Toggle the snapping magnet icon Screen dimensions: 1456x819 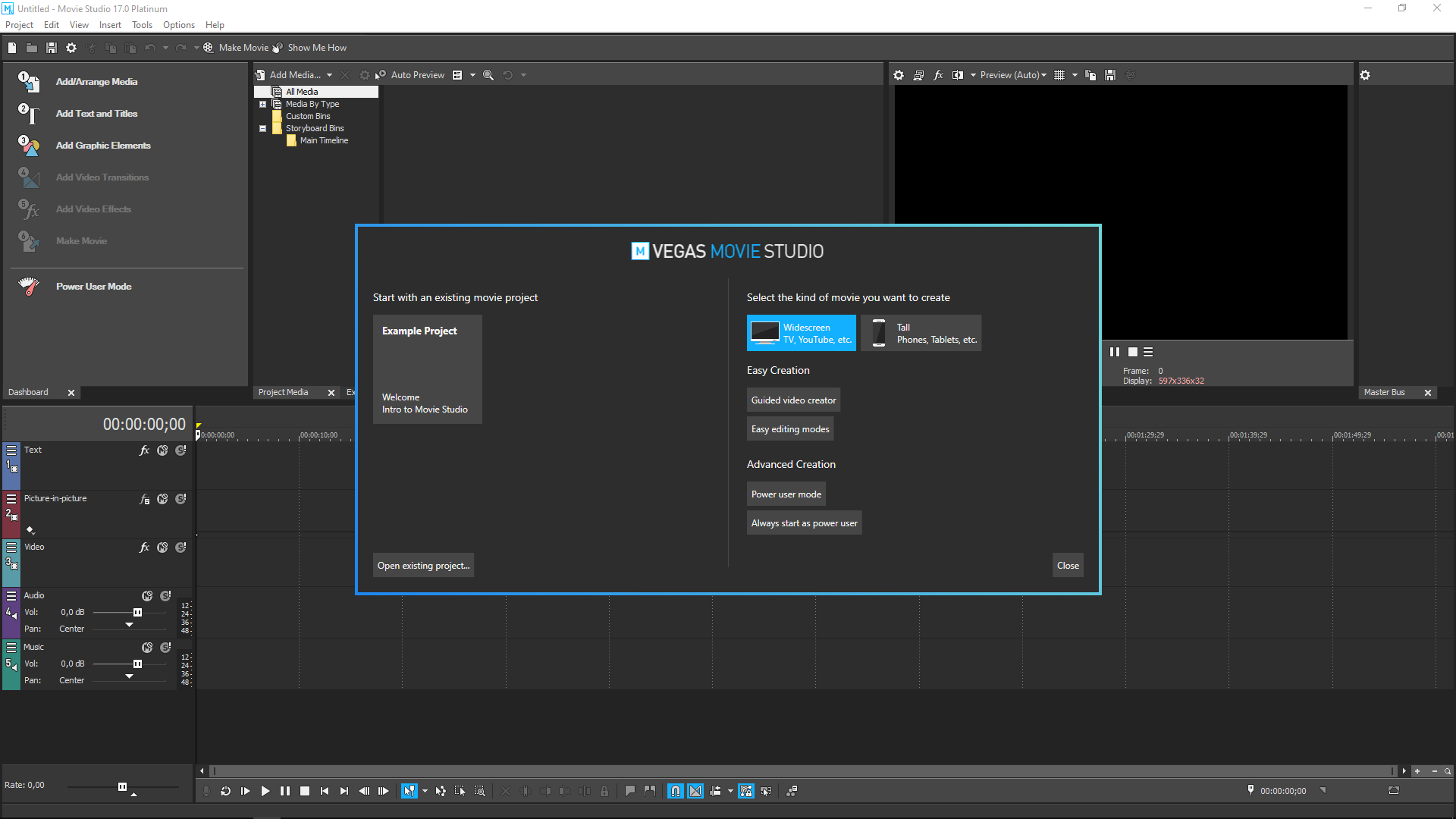click(x=675, y=791)
